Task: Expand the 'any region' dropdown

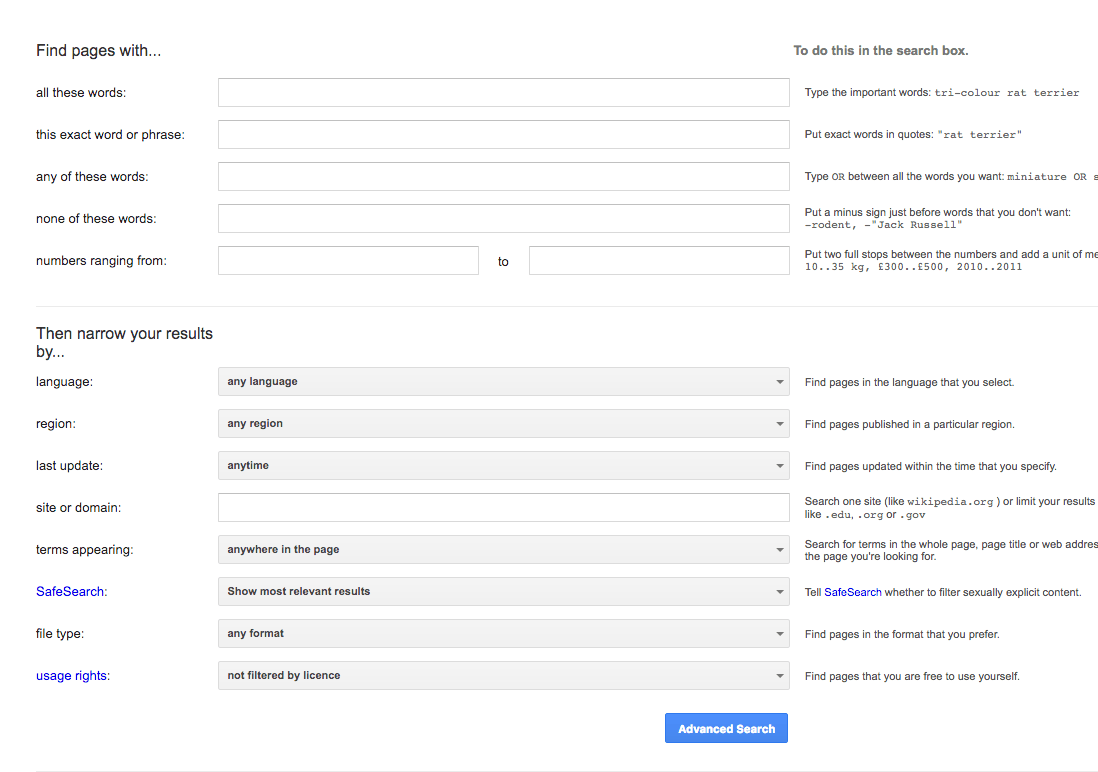Action: [503, 424]
